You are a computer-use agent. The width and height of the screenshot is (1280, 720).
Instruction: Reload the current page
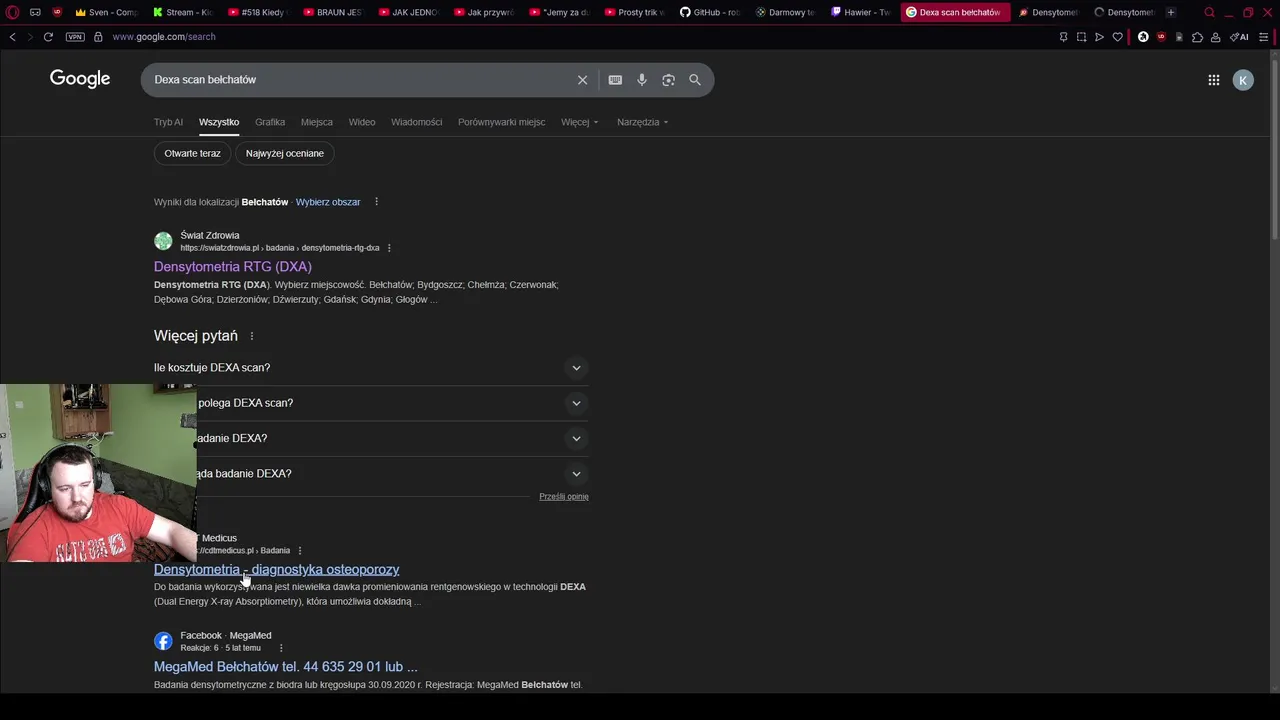48,37
